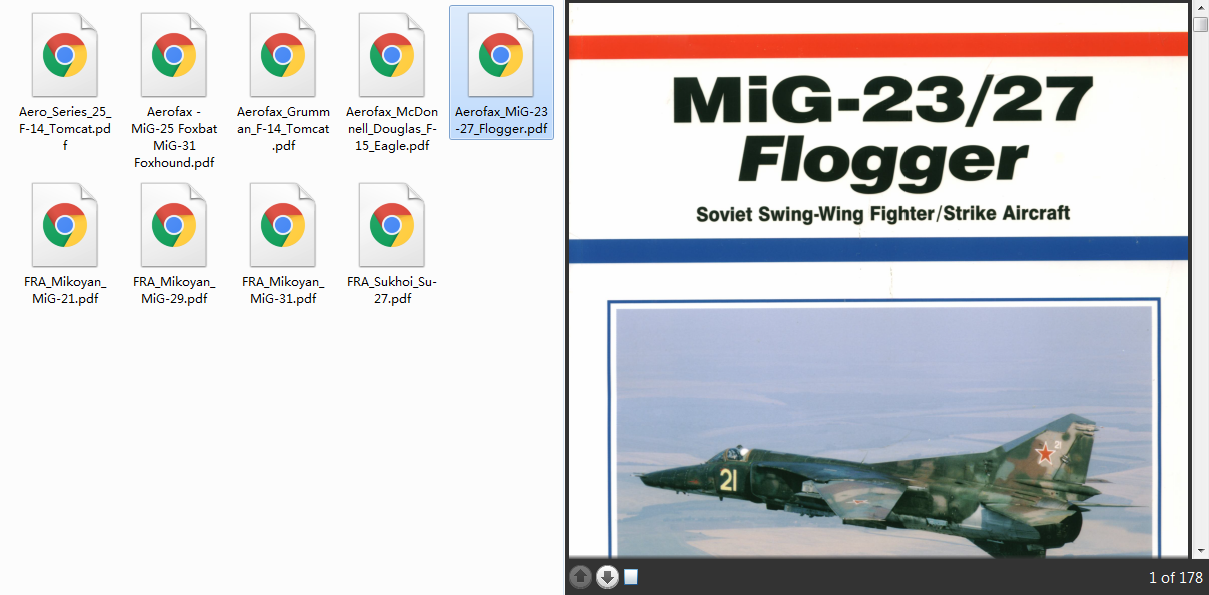Screen dimensions: 1209x595
Task: Select the Aerofax_McDonnell_Douglas_F-15_Eagle.pdf icon
Action: [x=392, y=56]
